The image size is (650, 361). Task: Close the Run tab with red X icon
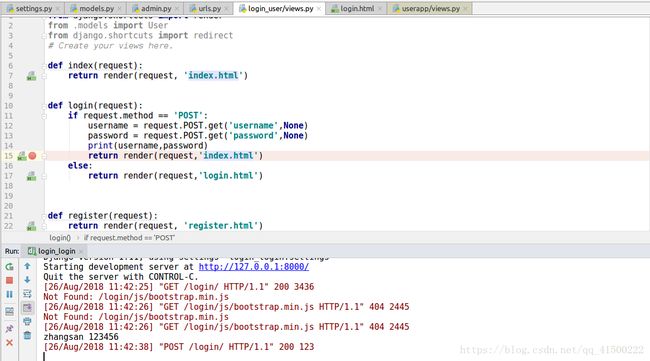(9, 343)
